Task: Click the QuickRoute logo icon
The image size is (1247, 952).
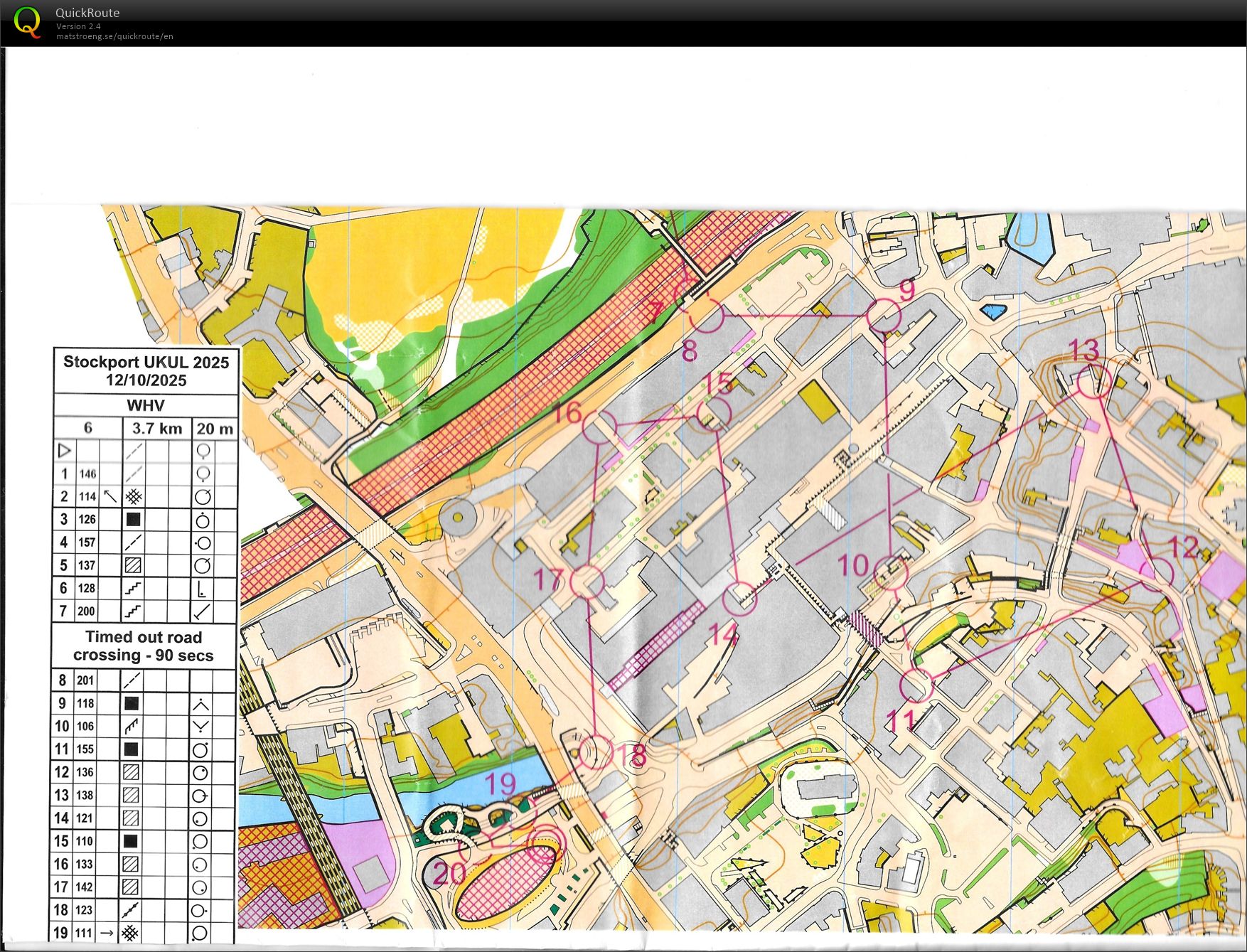Action: (28, 22)
